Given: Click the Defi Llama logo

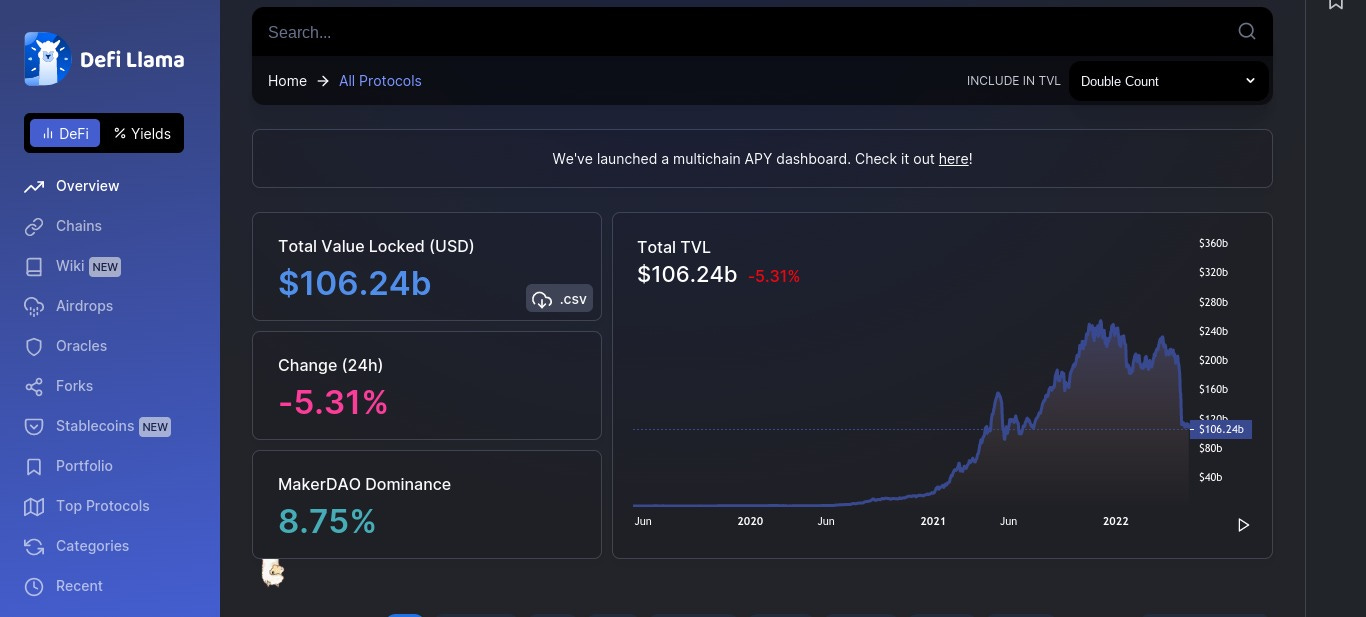Looking at the screenshot, I should tap(104, 59).
